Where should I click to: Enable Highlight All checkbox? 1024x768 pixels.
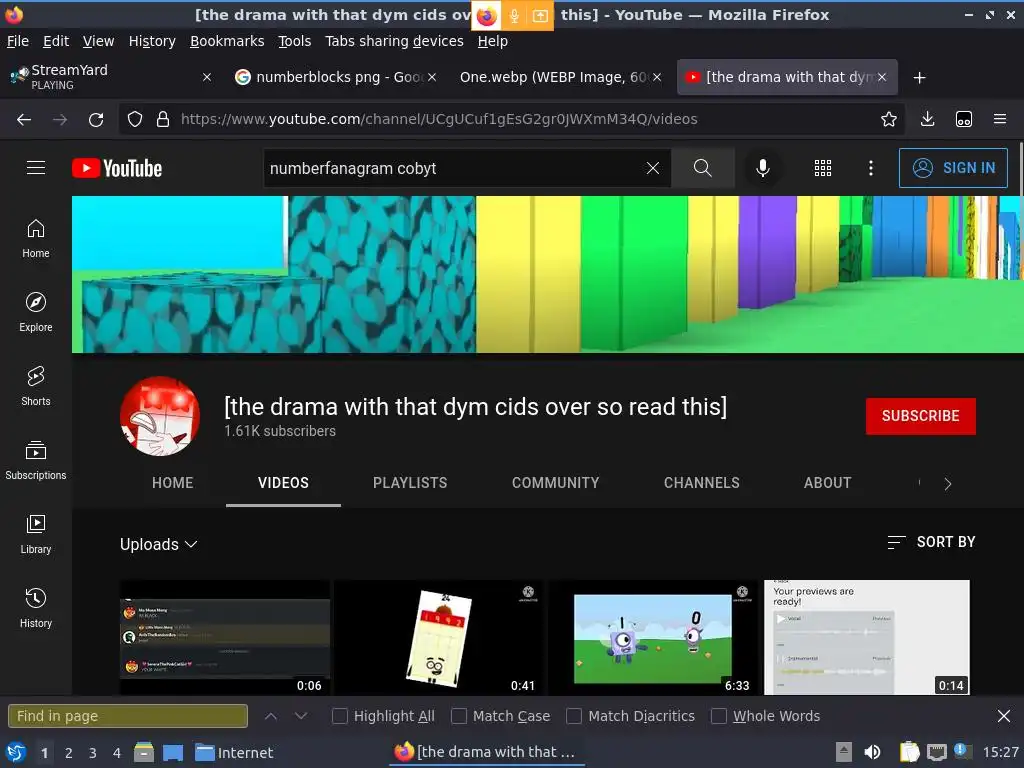[340, 716]
